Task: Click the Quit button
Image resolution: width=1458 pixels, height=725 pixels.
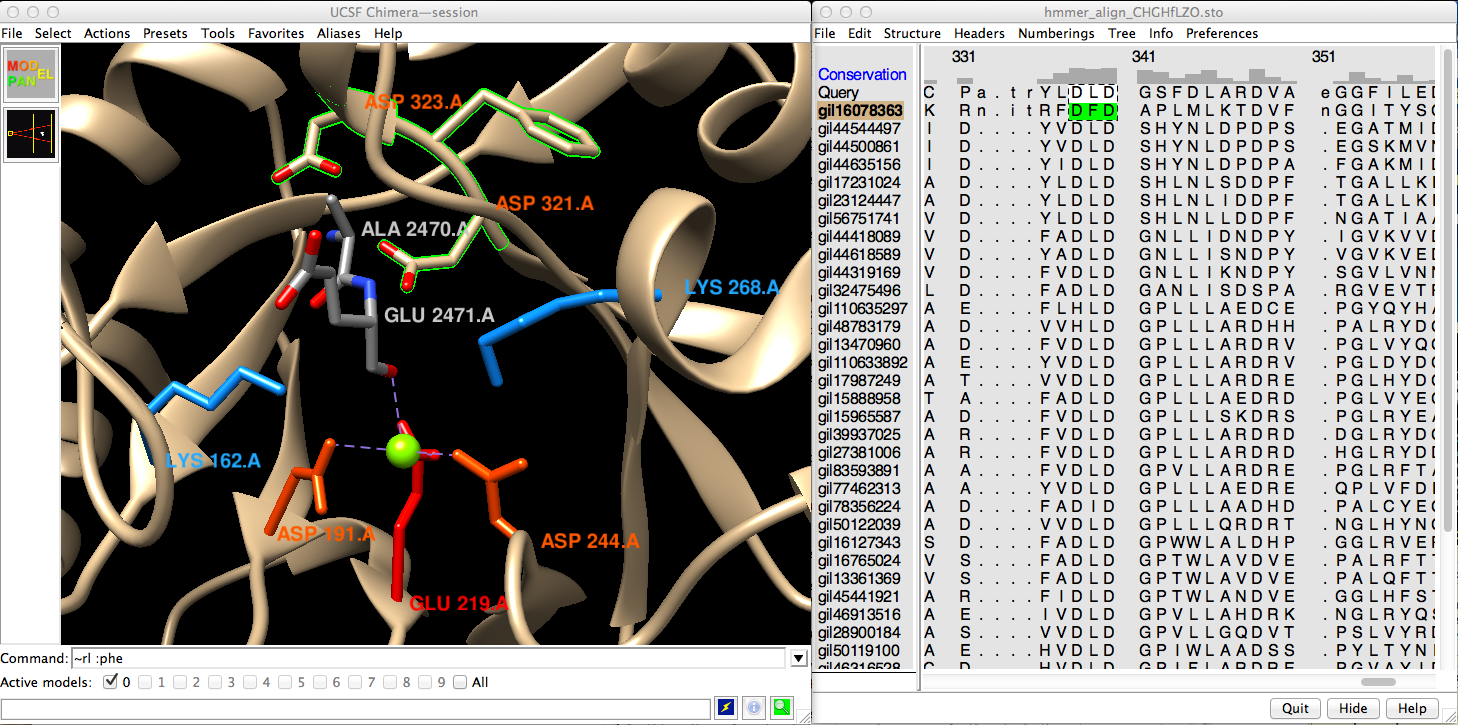Action: coord(1295,708)
